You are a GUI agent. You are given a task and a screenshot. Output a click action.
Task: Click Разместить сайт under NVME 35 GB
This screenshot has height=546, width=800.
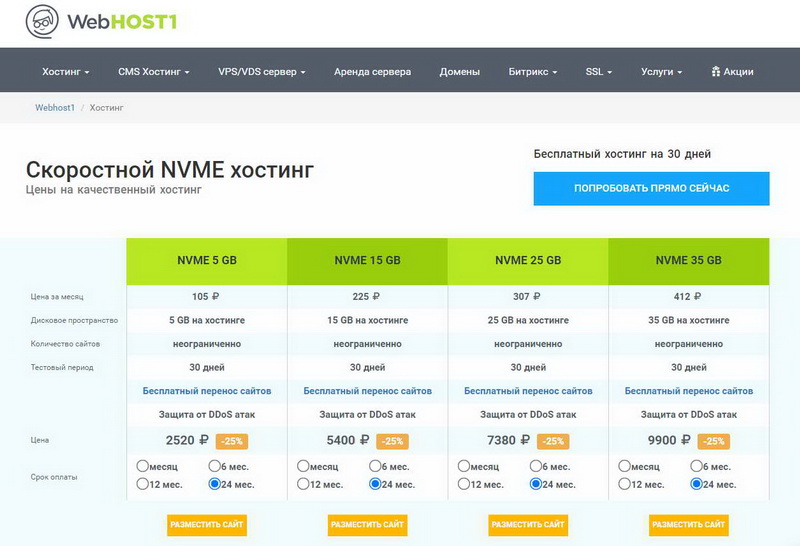689,524
